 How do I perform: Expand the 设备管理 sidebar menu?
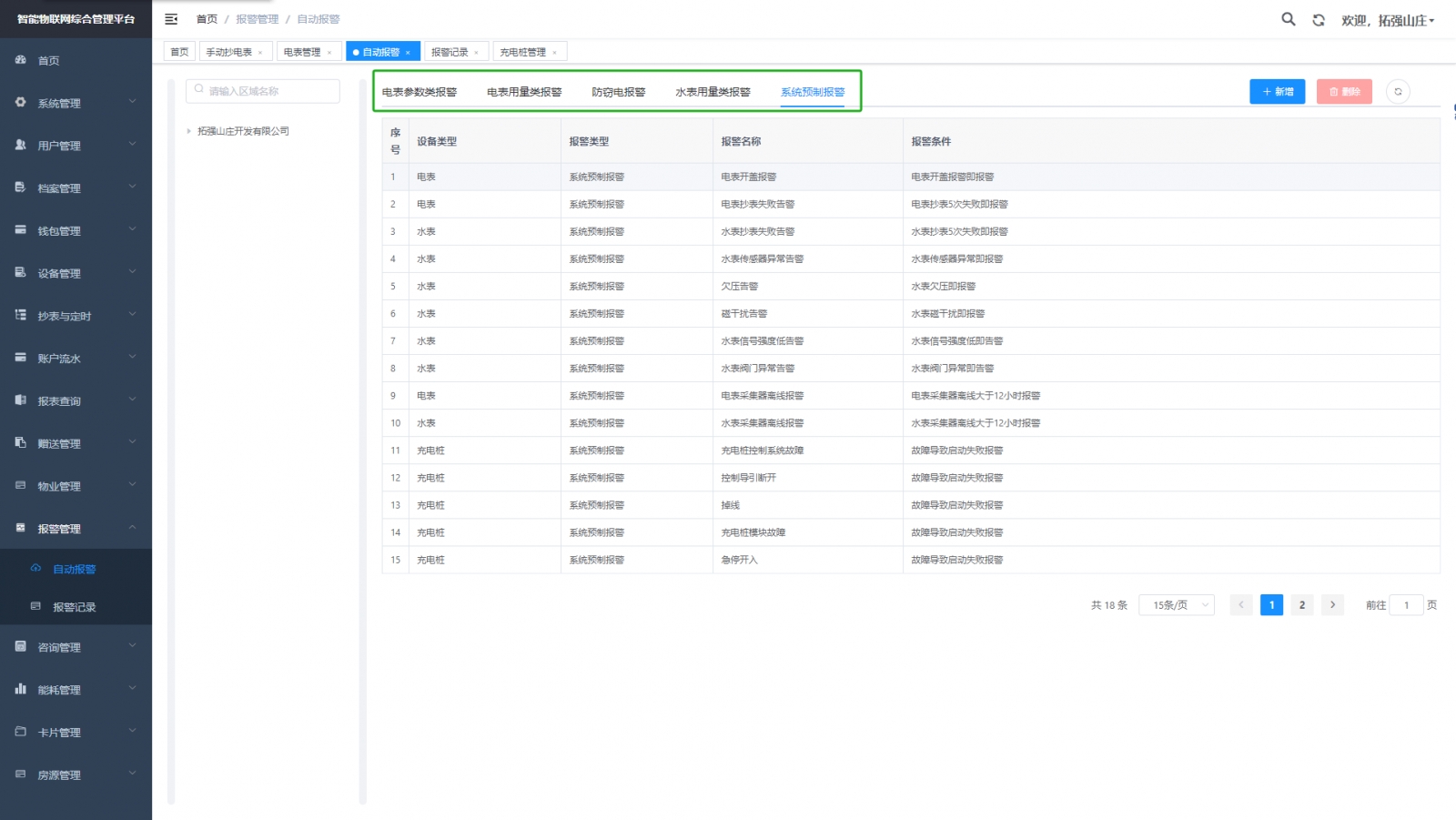[75, 274]
